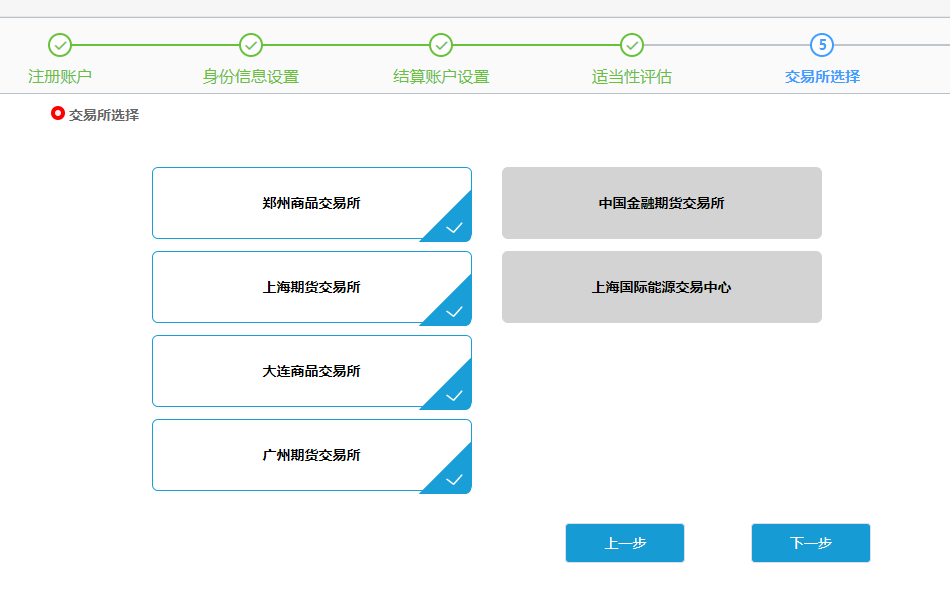Click the step 5 circle icon
The image size is (950, 599).
(822, 45)
